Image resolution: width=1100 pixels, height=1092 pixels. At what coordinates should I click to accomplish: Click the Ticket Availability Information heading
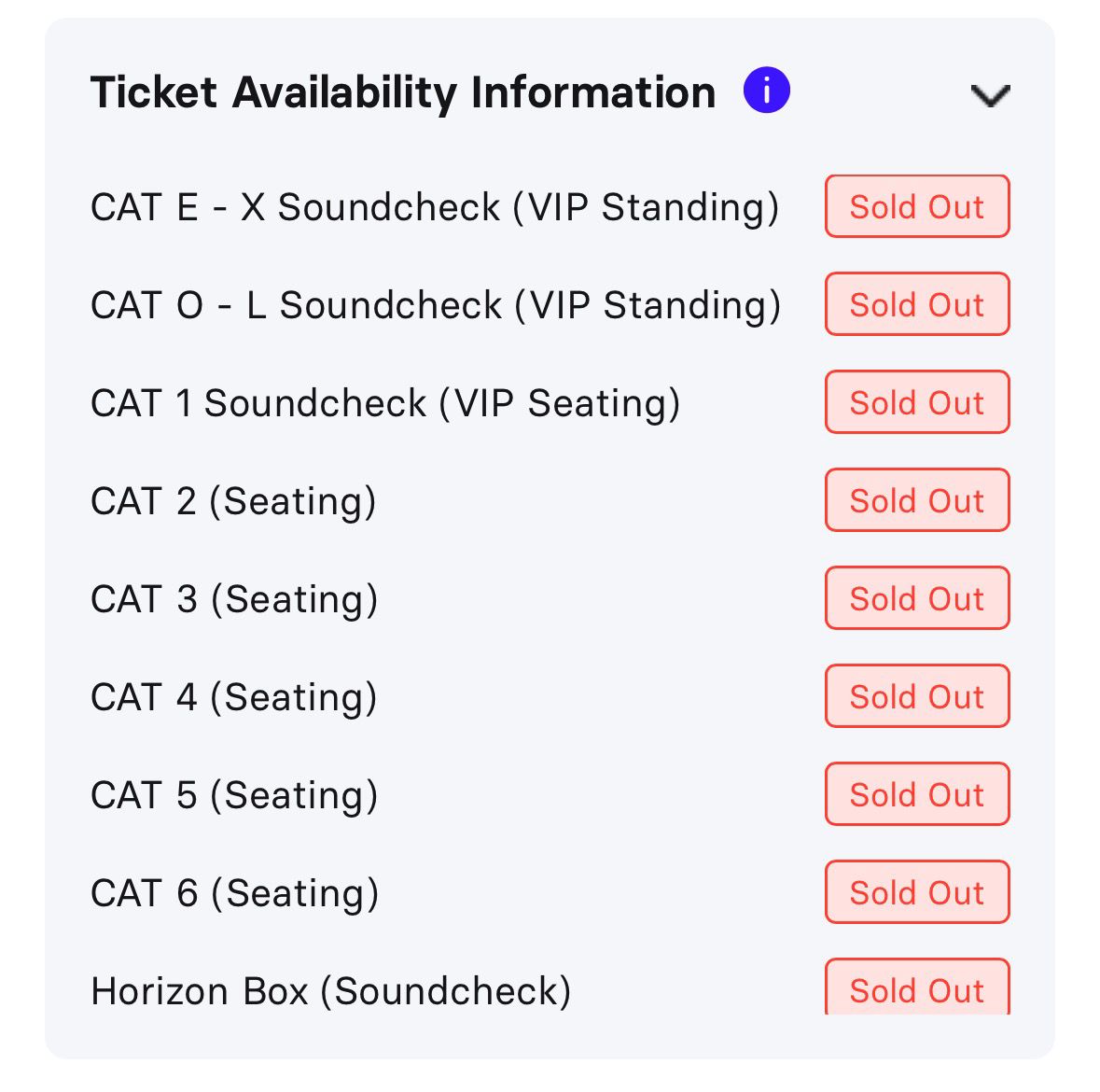coord(402,92)
